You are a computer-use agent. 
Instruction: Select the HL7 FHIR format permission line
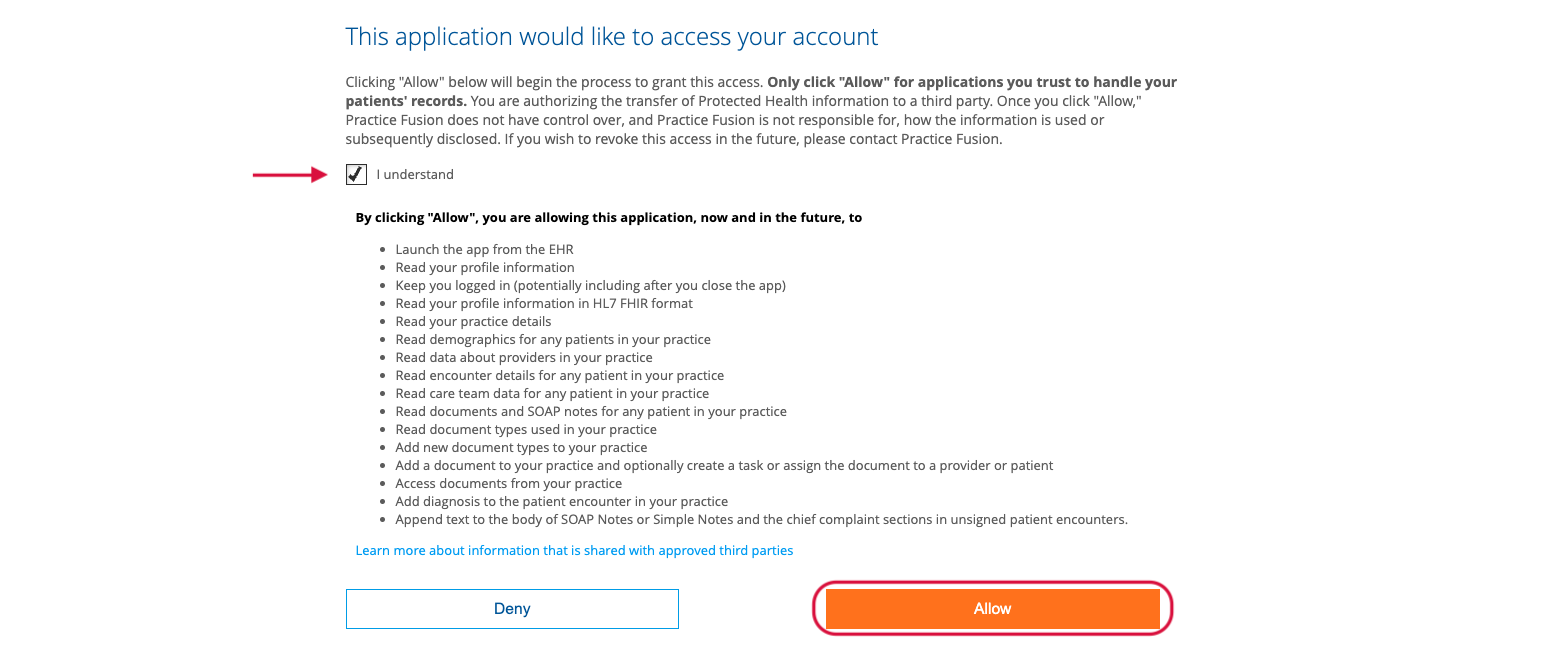click(x=544, y=303)
